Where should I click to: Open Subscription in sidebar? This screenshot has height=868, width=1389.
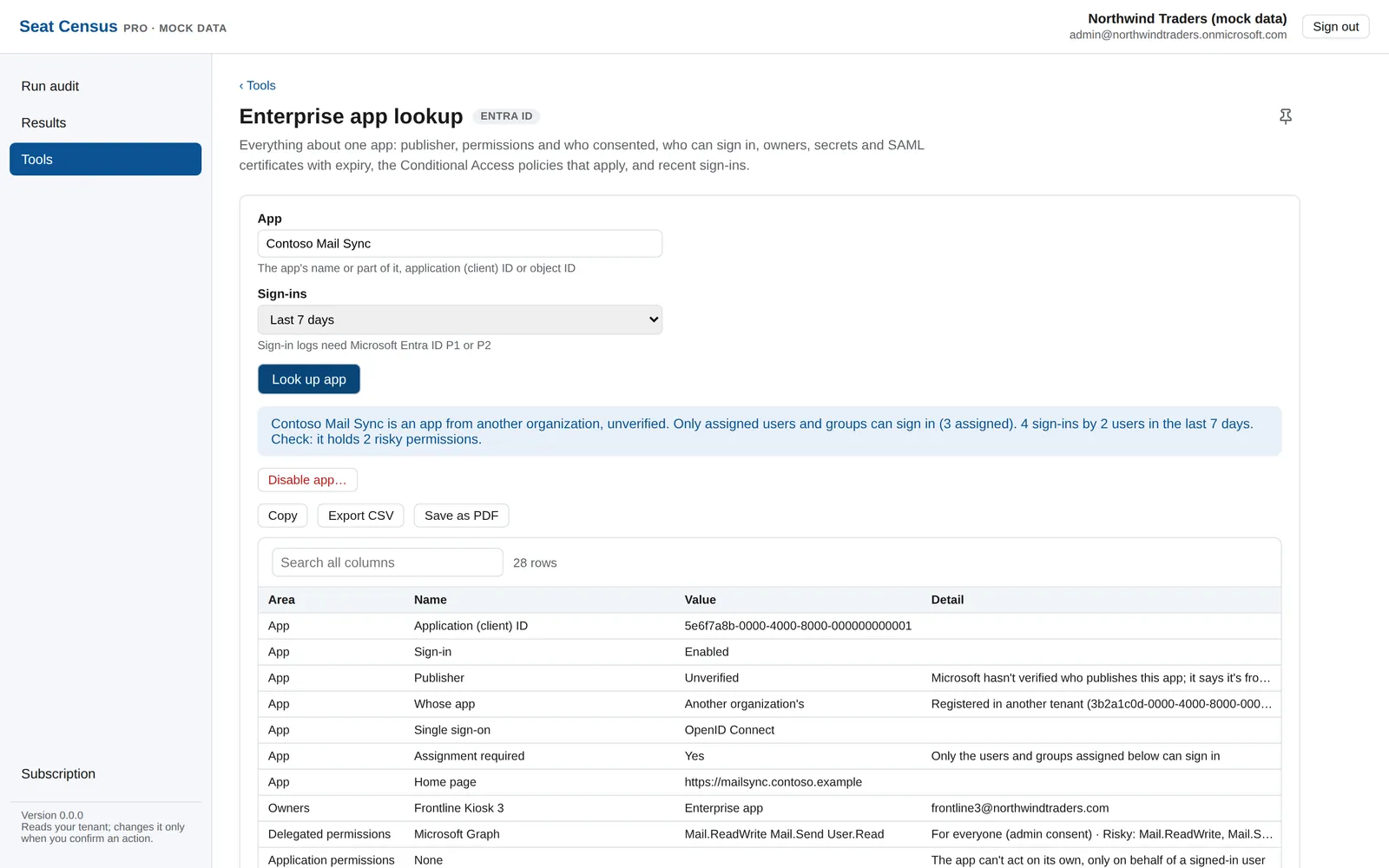pos(105,773)
